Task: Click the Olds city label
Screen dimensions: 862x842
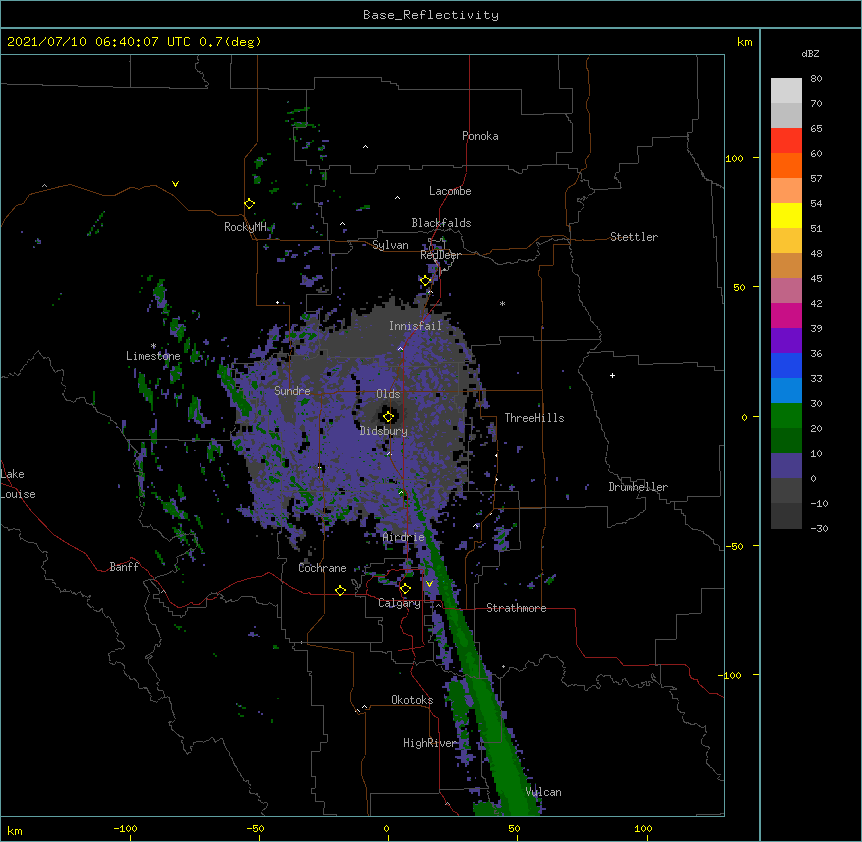Action: click(388, 394)
